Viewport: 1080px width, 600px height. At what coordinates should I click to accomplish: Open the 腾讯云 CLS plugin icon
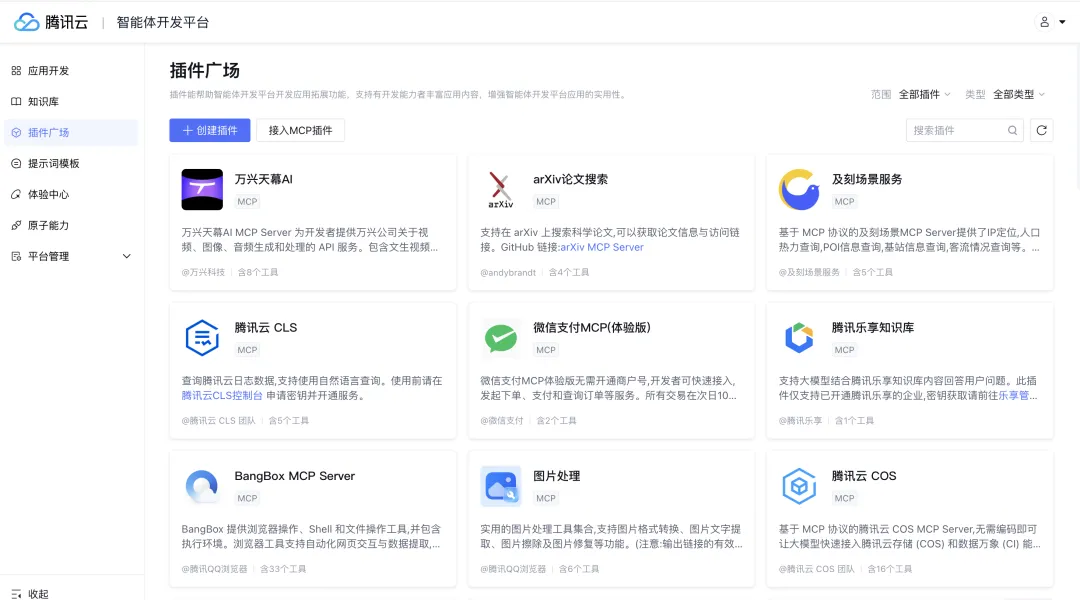click(x=202, y=338)
